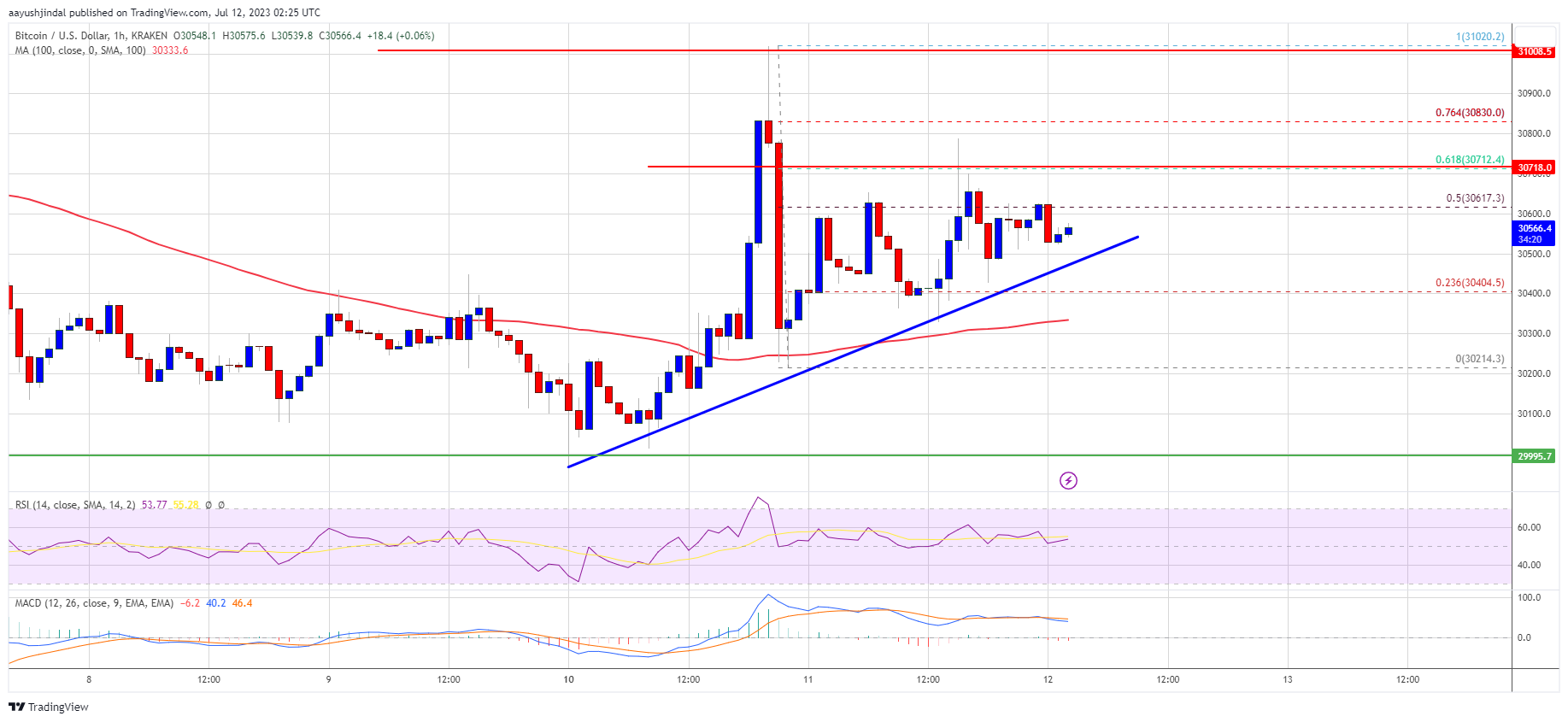Click the RSI value 53.77 readout
Image resolution: width=1568 pixels, height=722 pixels.
154,505
